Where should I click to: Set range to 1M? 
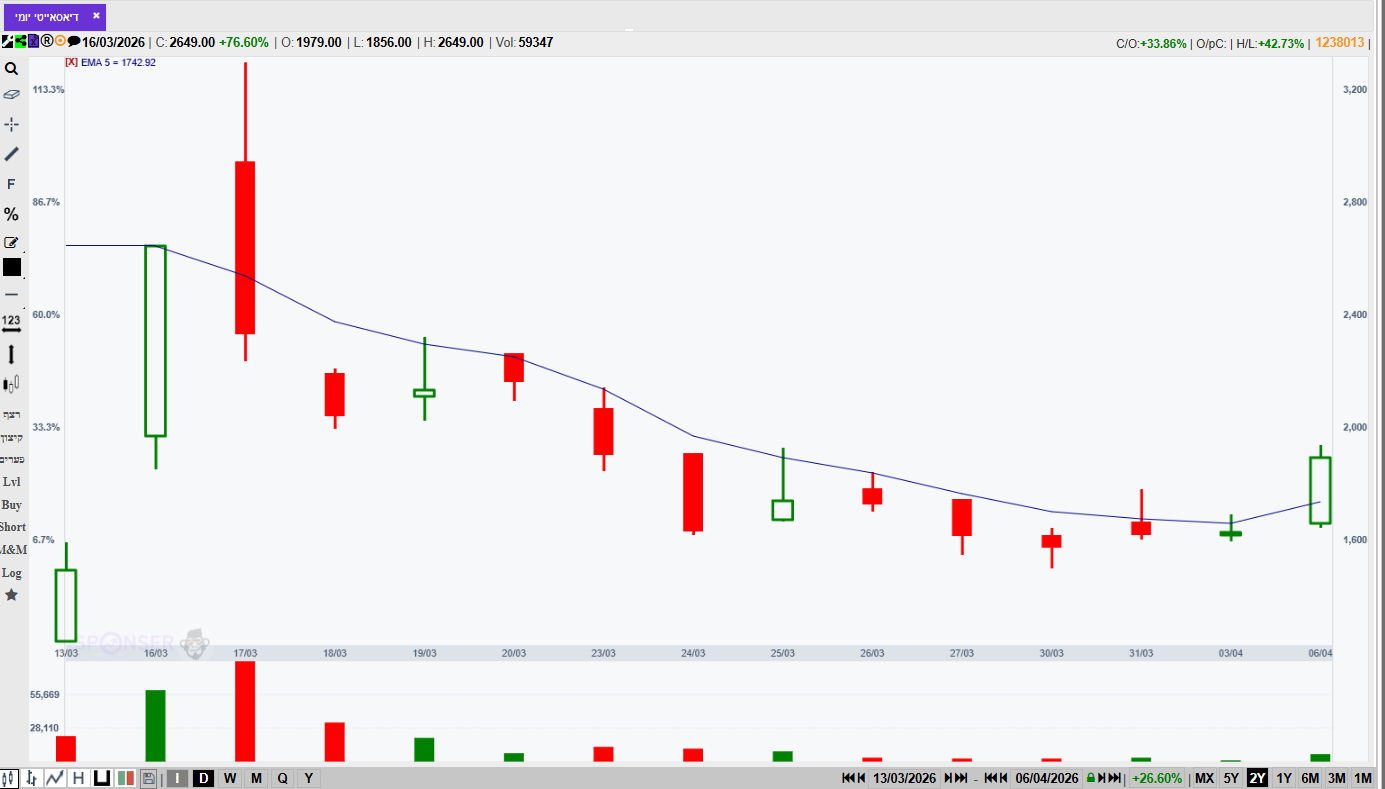click(x=1362, y=778)
